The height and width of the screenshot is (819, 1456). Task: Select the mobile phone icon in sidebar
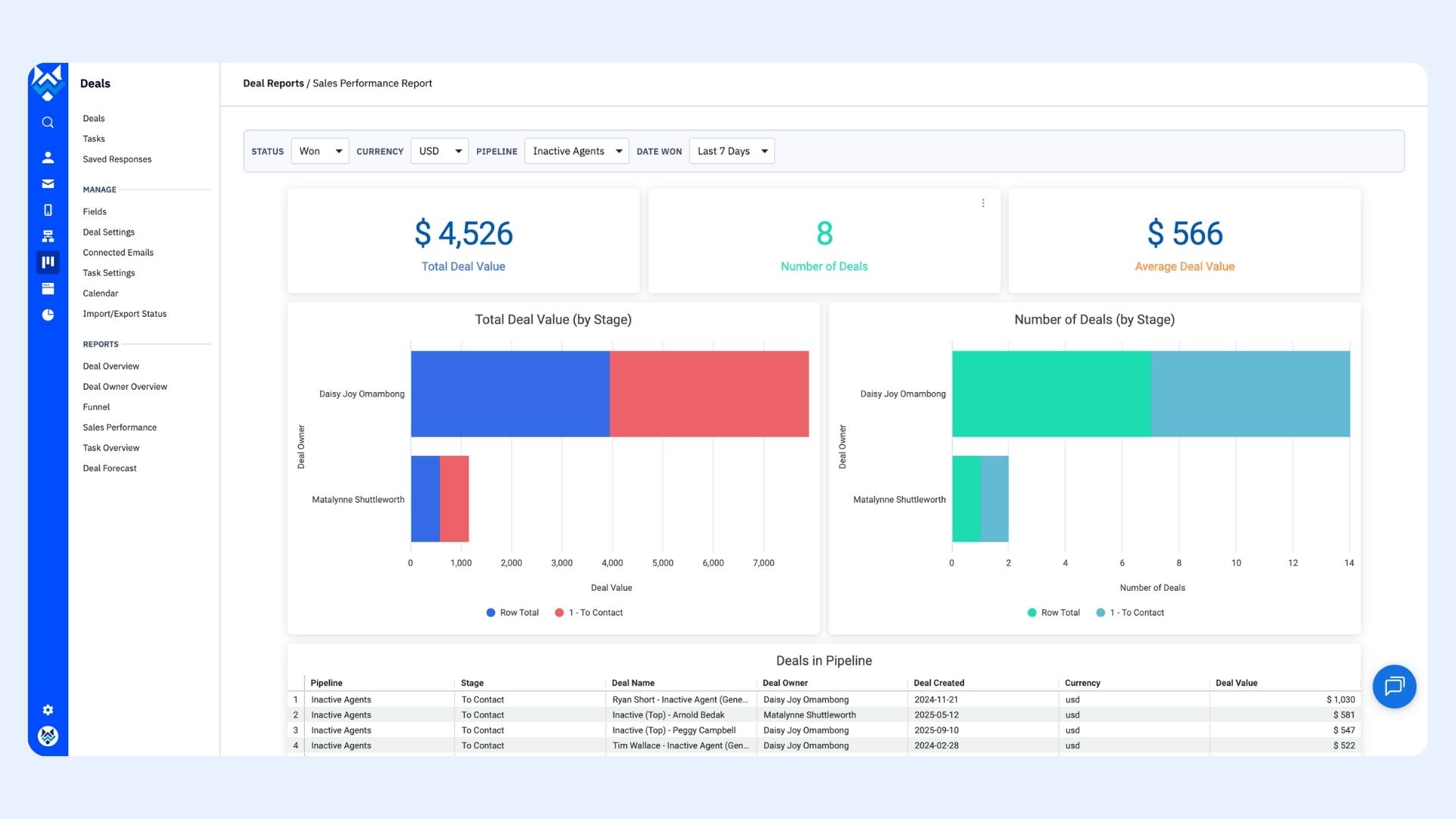point(47,210)
